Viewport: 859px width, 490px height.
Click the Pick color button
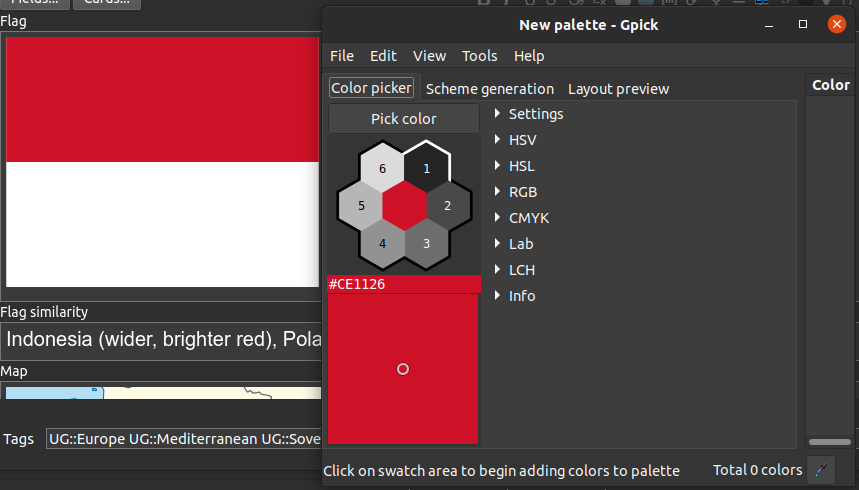pos(404,118)
